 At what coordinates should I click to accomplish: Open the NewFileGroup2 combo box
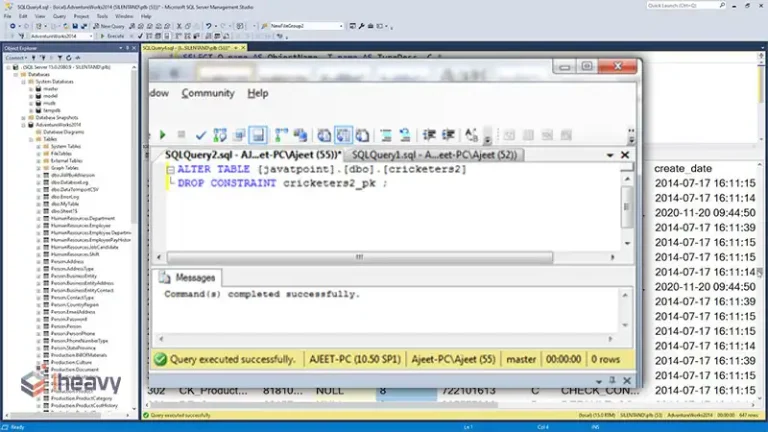point(306,26)
